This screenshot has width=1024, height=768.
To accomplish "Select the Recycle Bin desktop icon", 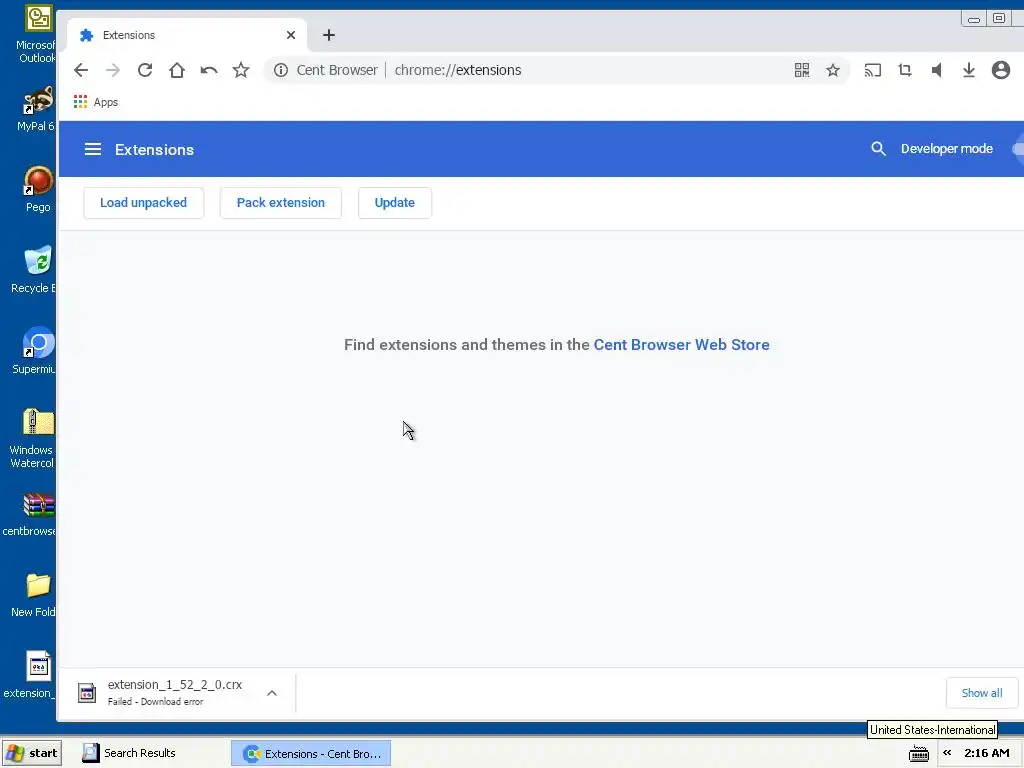I will 35,270.
